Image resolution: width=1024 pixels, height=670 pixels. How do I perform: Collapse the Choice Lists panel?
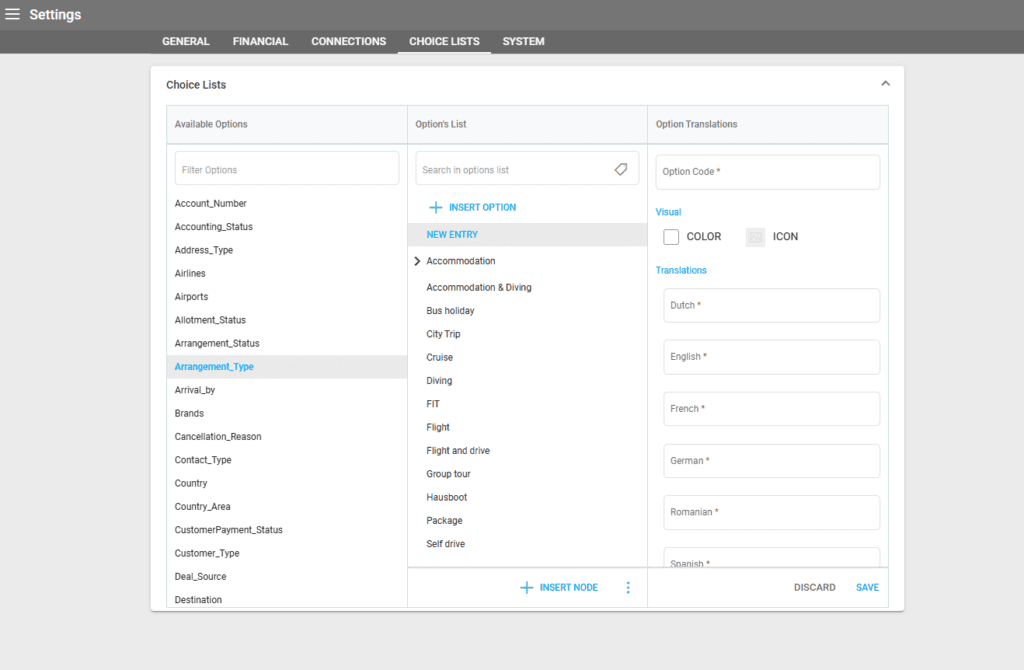tap(885, 84)
